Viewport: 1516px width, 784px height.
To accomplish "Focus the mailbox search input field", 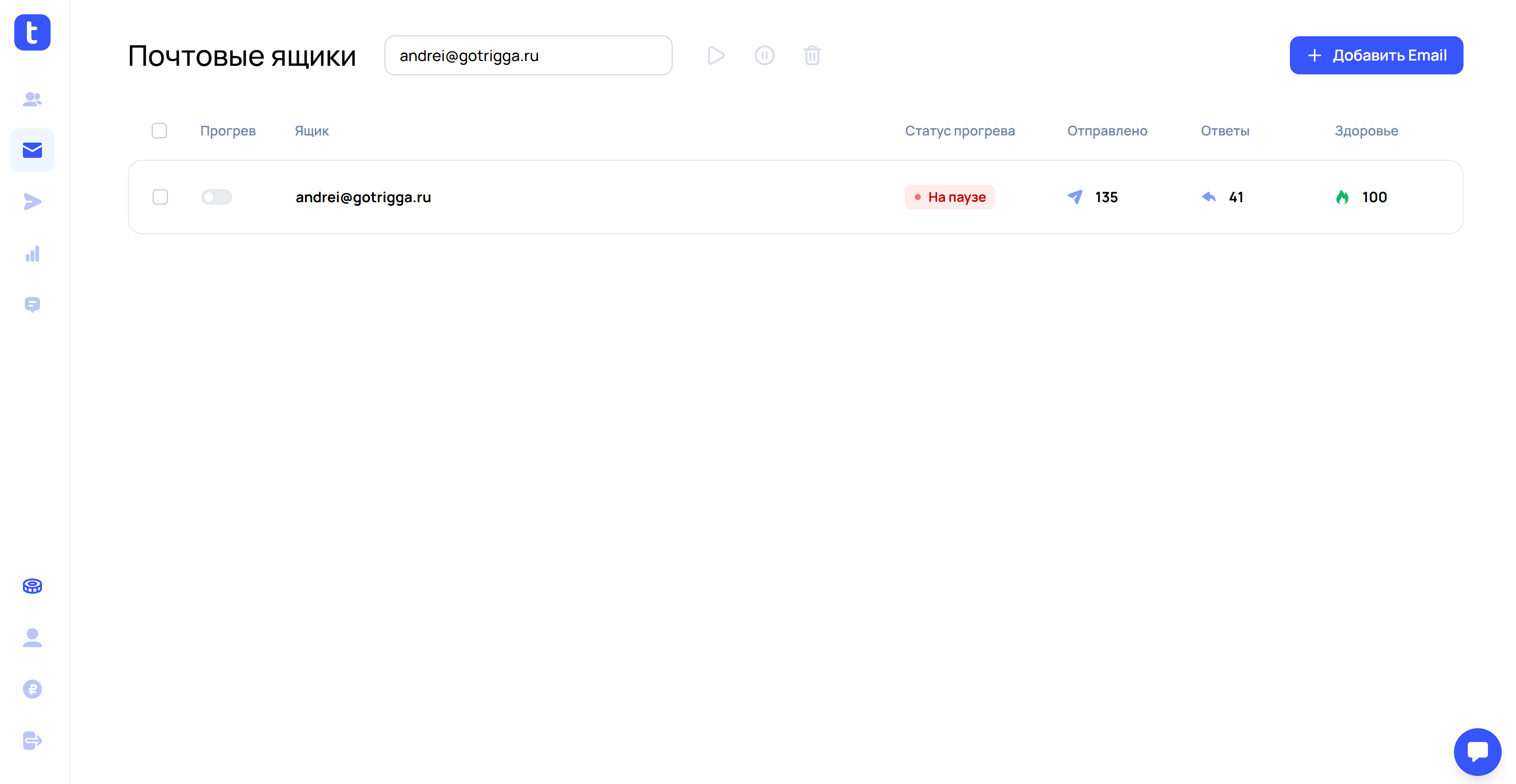I will (529, 55).
